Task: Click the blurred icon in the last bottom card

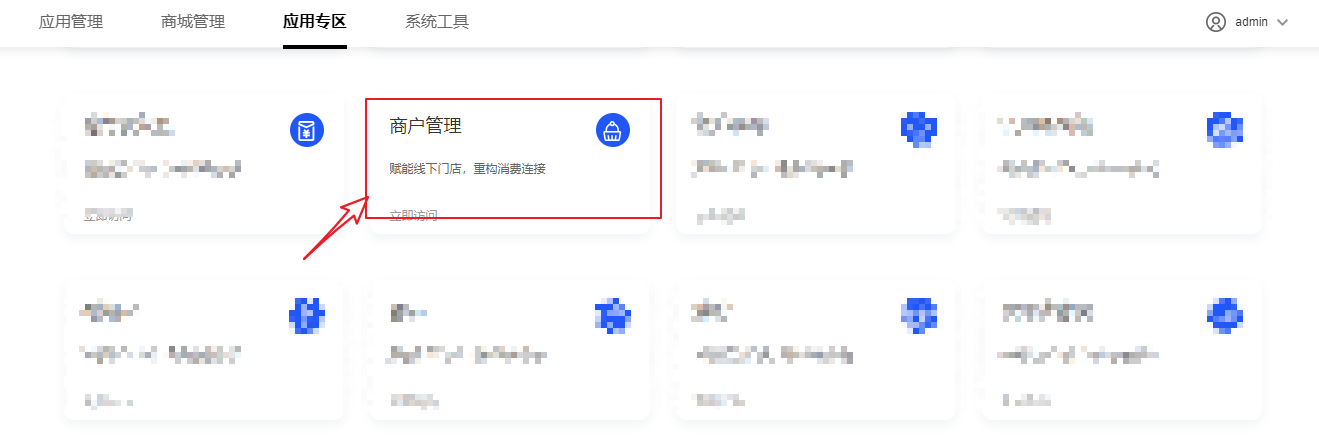Action: tap(1225, 315)
